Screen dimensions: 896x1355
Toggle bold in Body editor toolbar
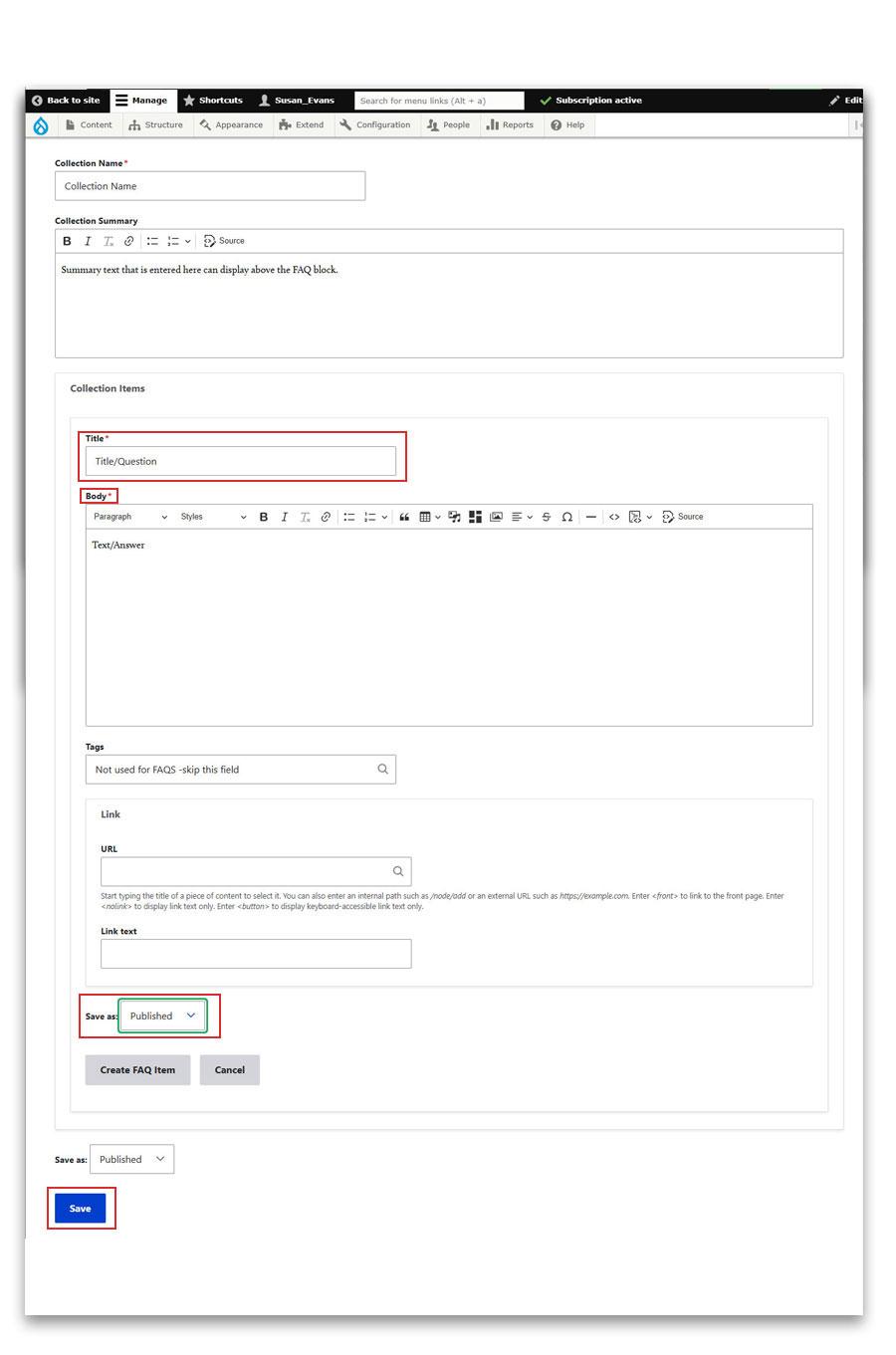click(264, 517)
